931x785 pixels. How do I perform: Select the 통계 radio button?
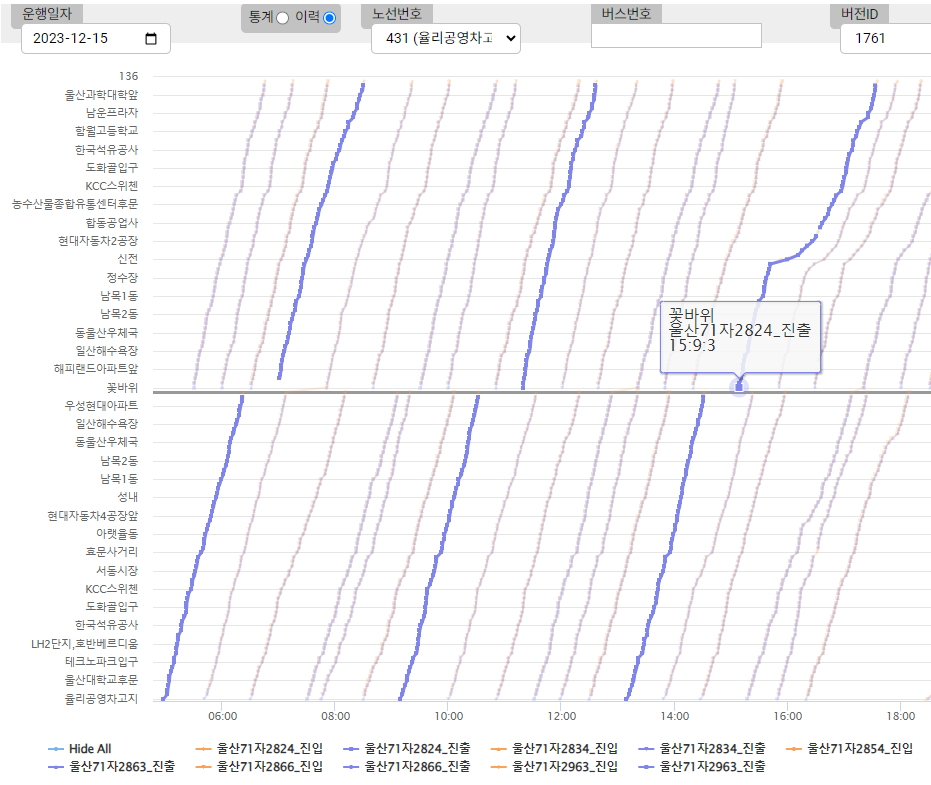pos(282,18)
